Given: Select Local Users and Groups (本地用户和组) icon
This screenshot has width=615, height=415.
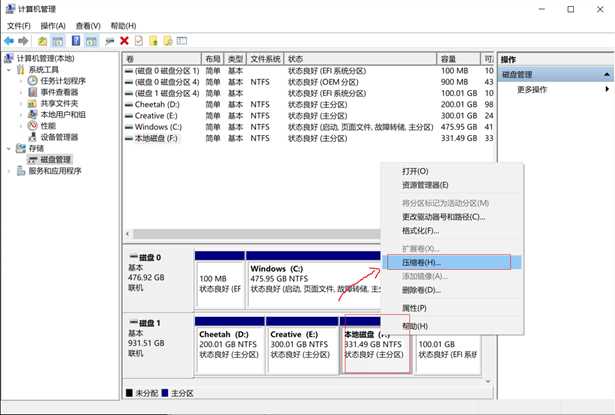Looking at the screenshot, I should point(33,115).
